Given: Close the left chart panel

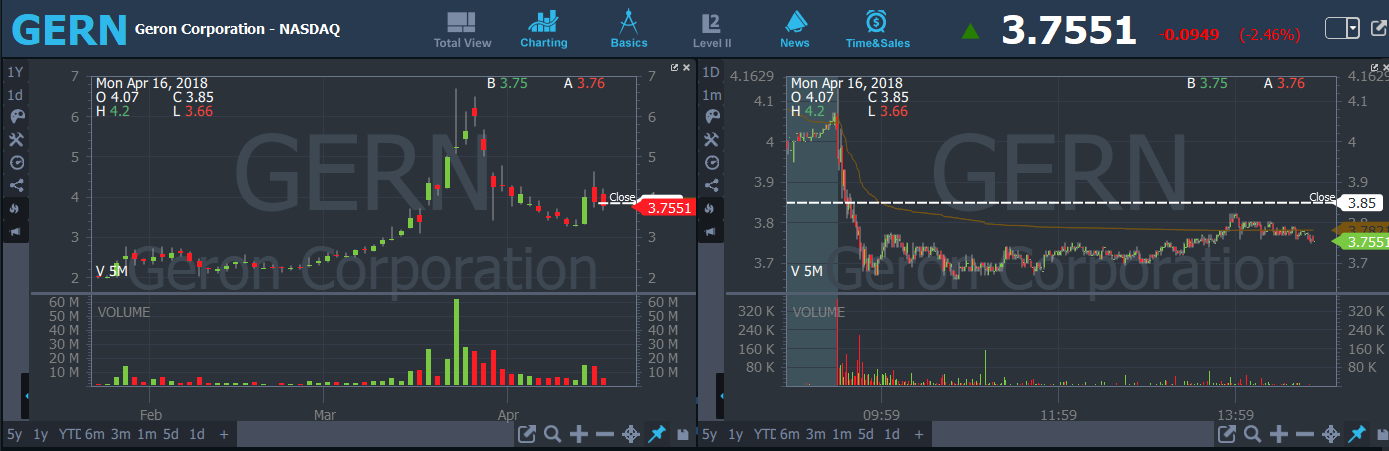Looking at the screenshot, I should click(686, 67).
